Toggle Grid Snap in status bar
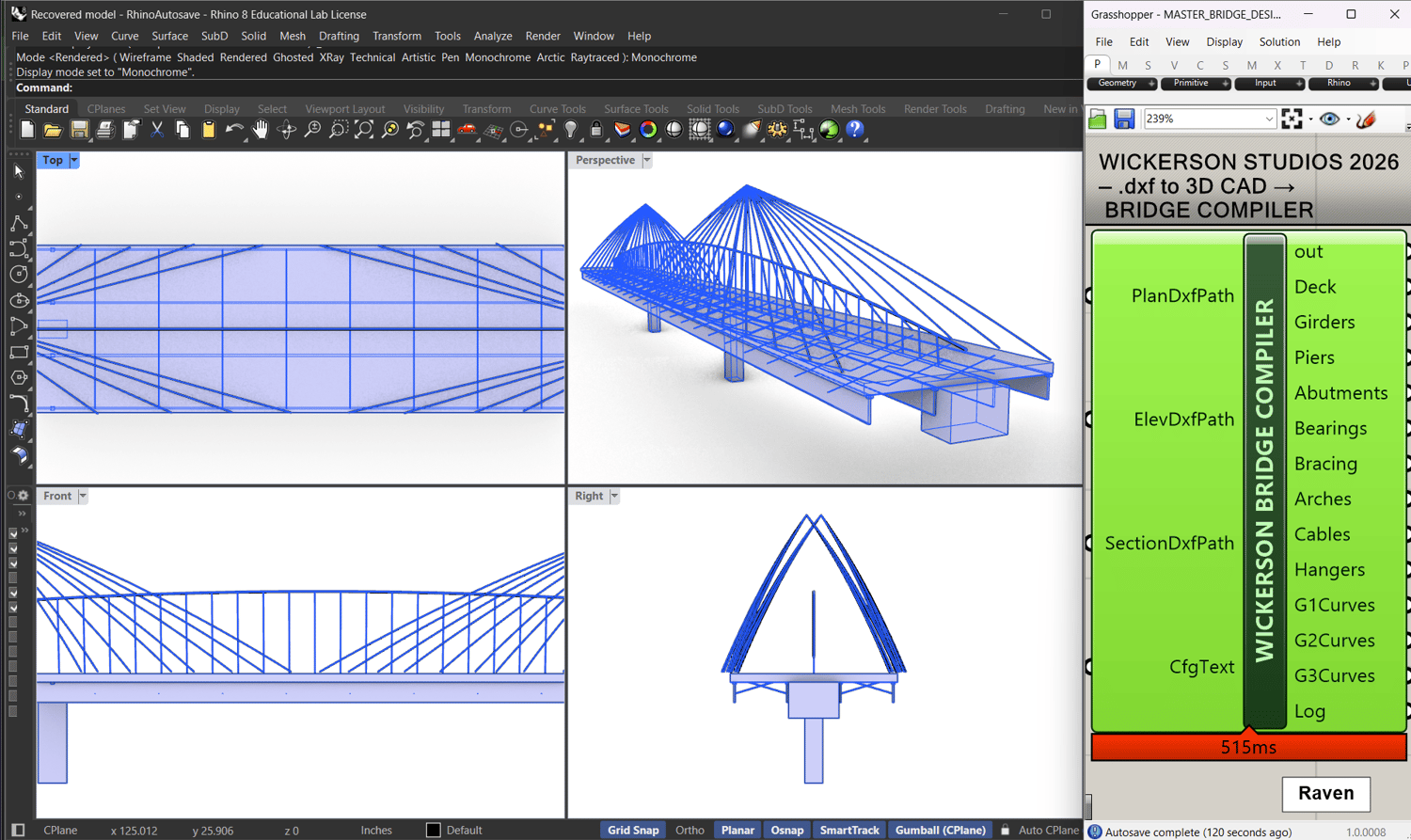The image size is (1411, 840). [x=633, y=831]
